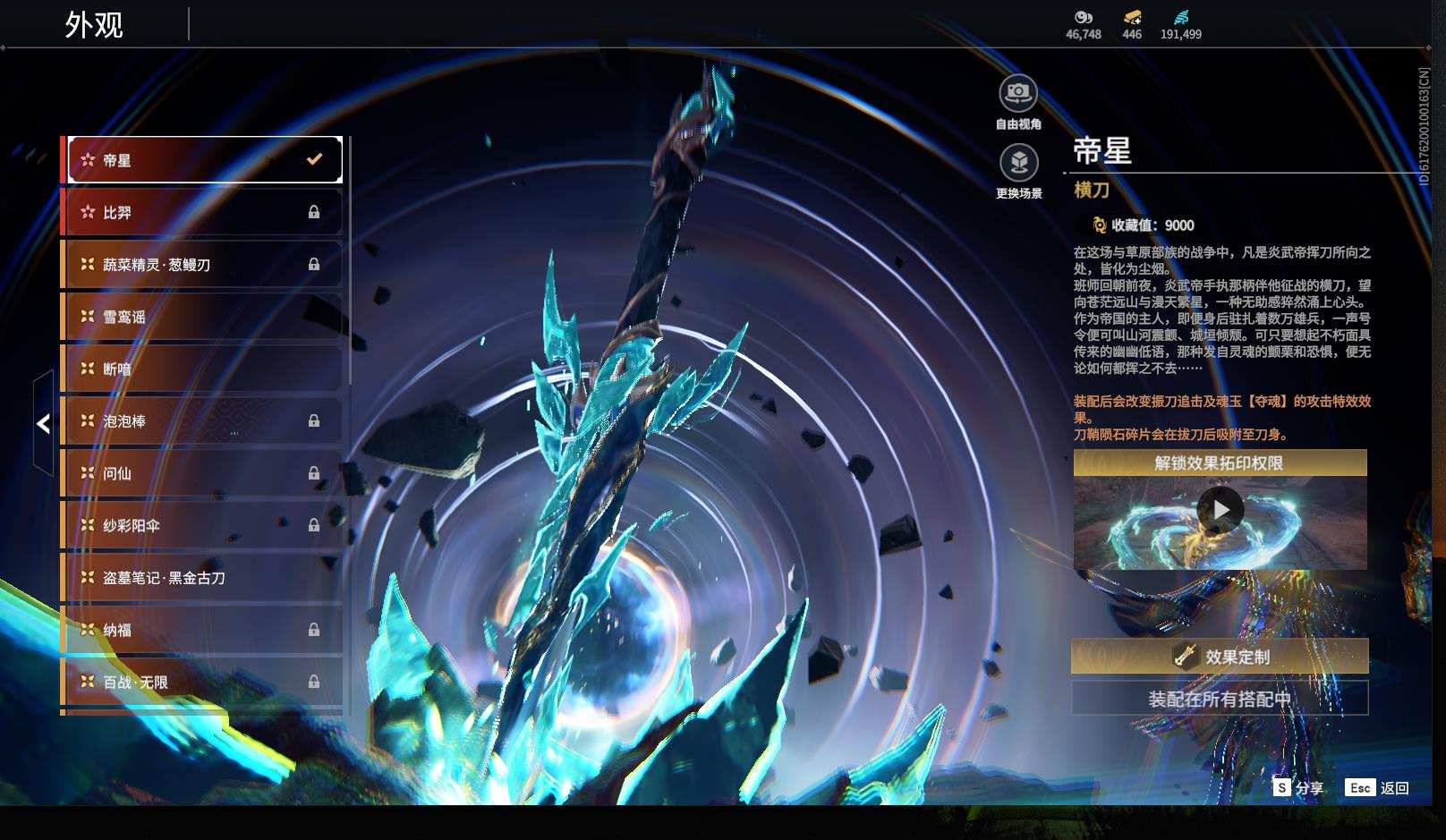Click the lock icon on 百战·无限
Image resolution: width=1446 pixels, height=840 pixels.
[x=314, y=682]
